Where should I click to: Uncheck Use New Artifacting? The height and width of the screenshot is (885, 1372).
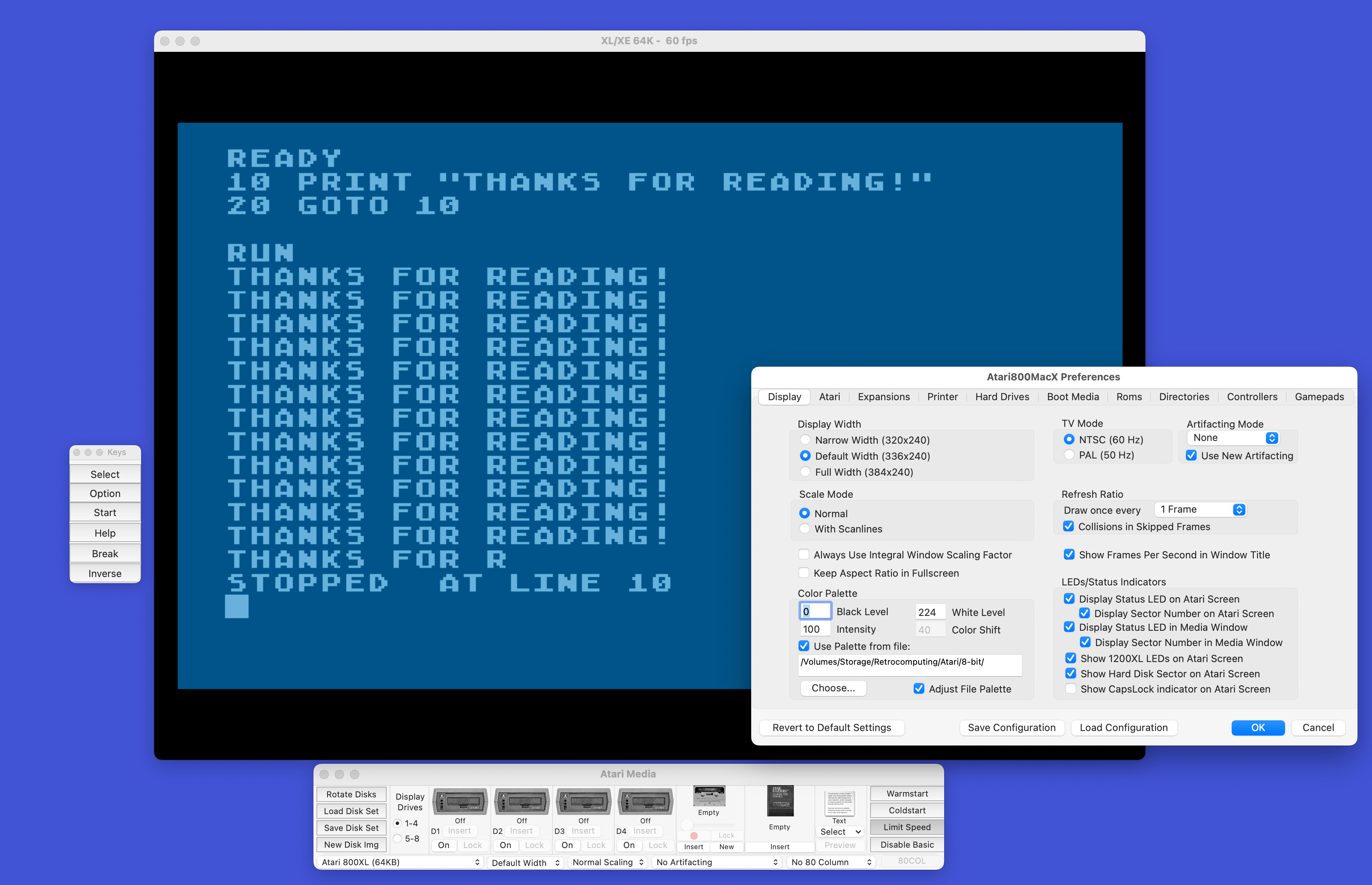(1192, 456)
